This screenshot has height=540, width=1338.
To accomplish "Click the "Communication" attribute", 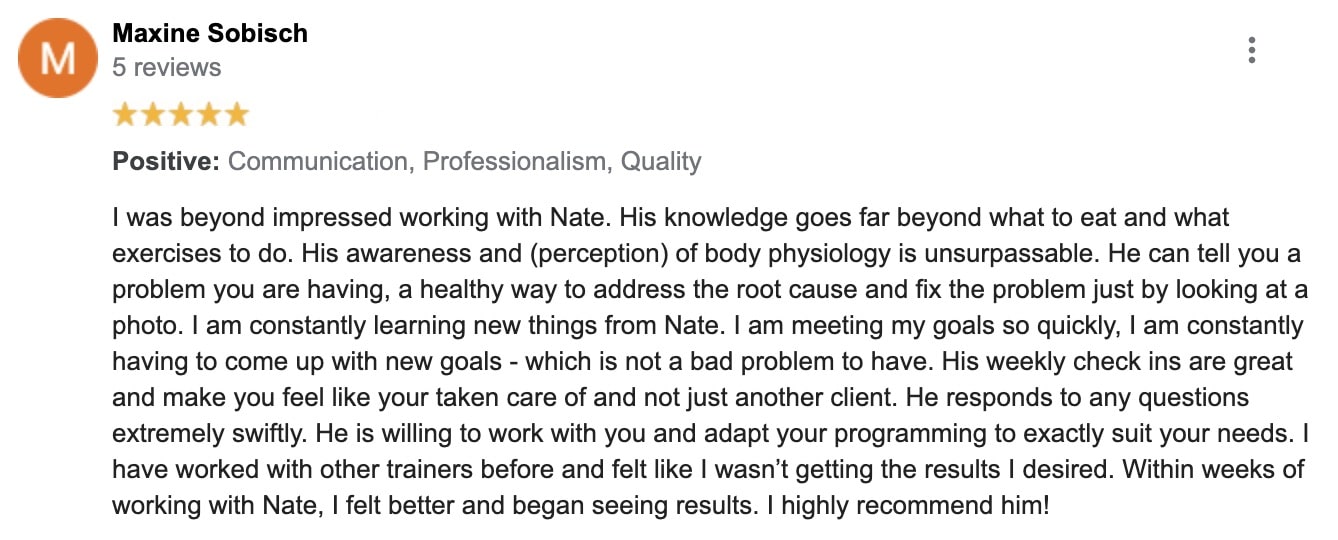I will coord(317,162).
